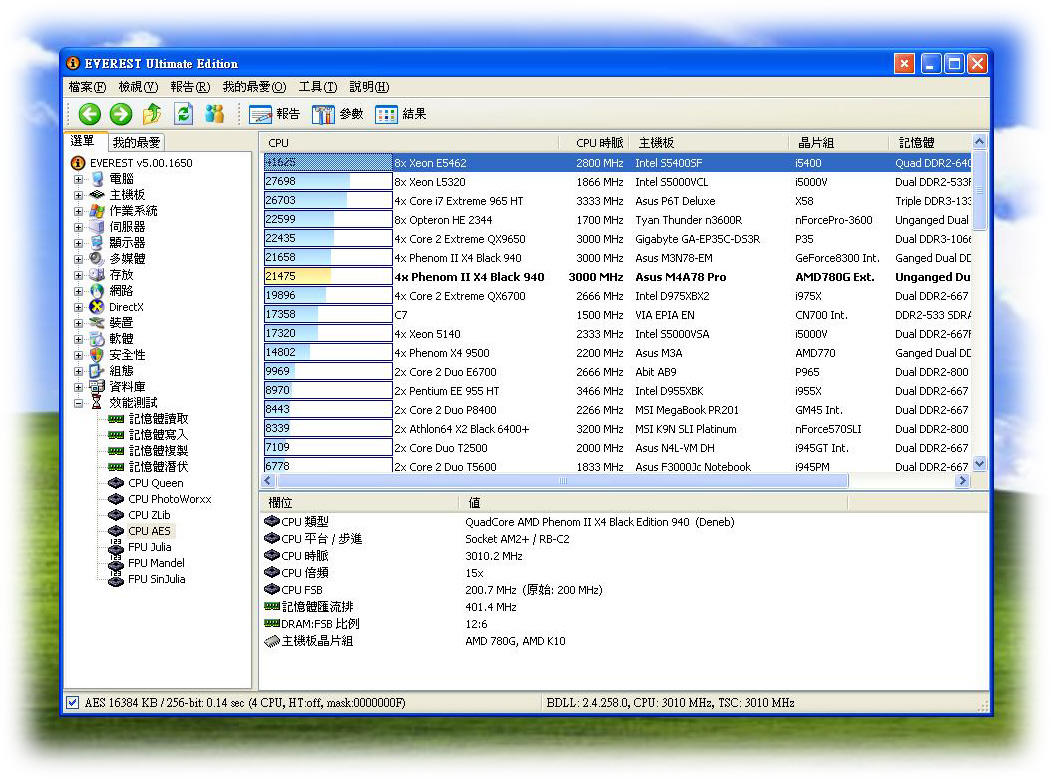Viewport: 1051px width, 779px height.
Task: Click the 結果 results toolbar button
Action: 401,114
